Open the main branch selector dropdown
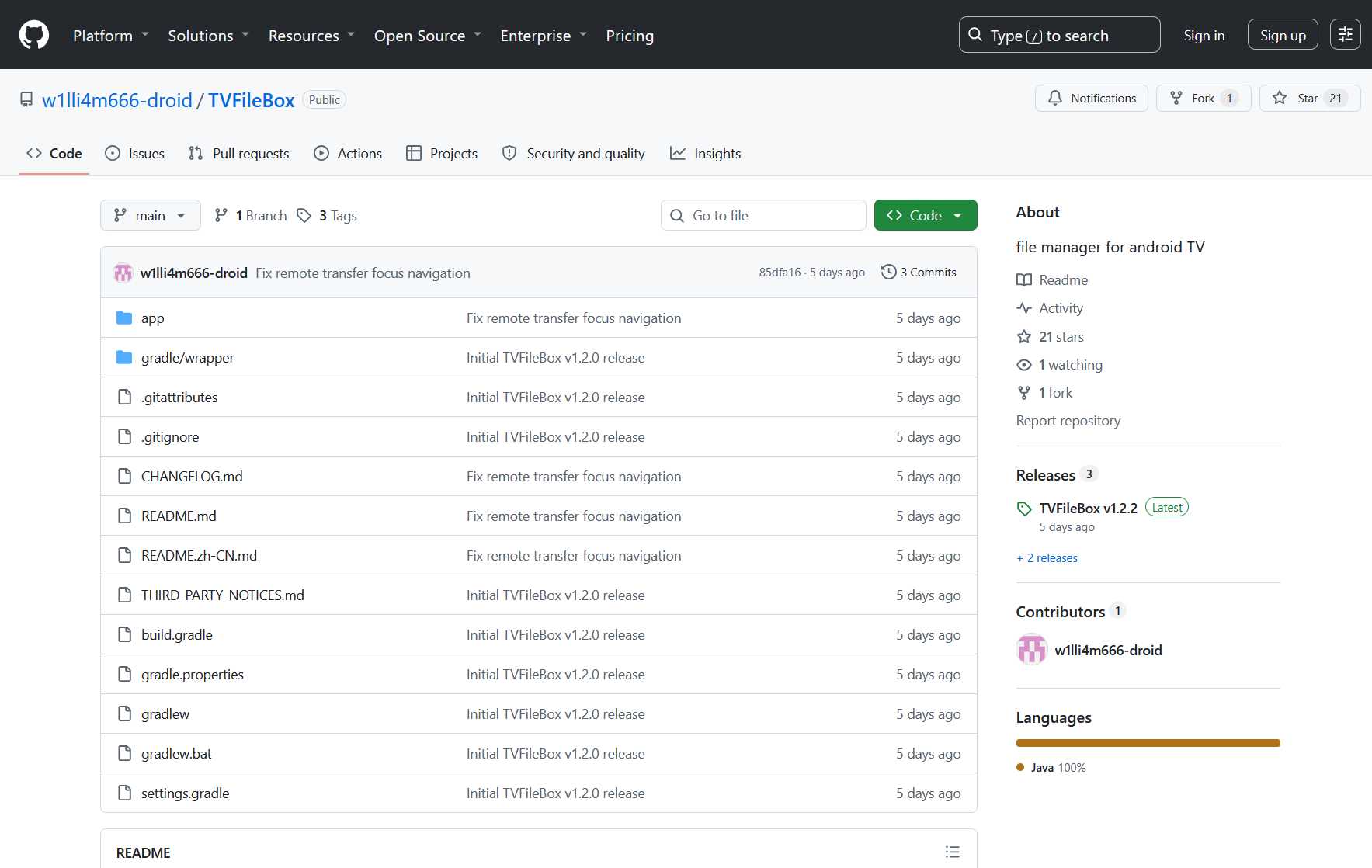1372x868 pixels. (151, 215)
